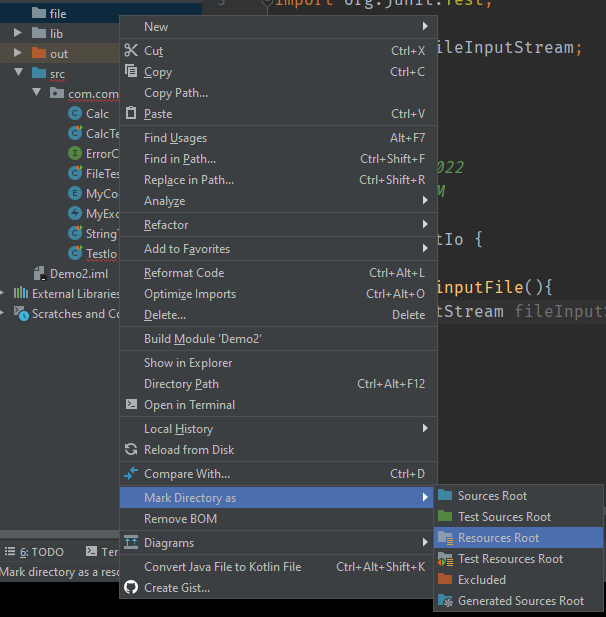Click the Test Sources Root green folder icon
The width and height of the screenshot is (606, 617).
click(x=445, y=516)
